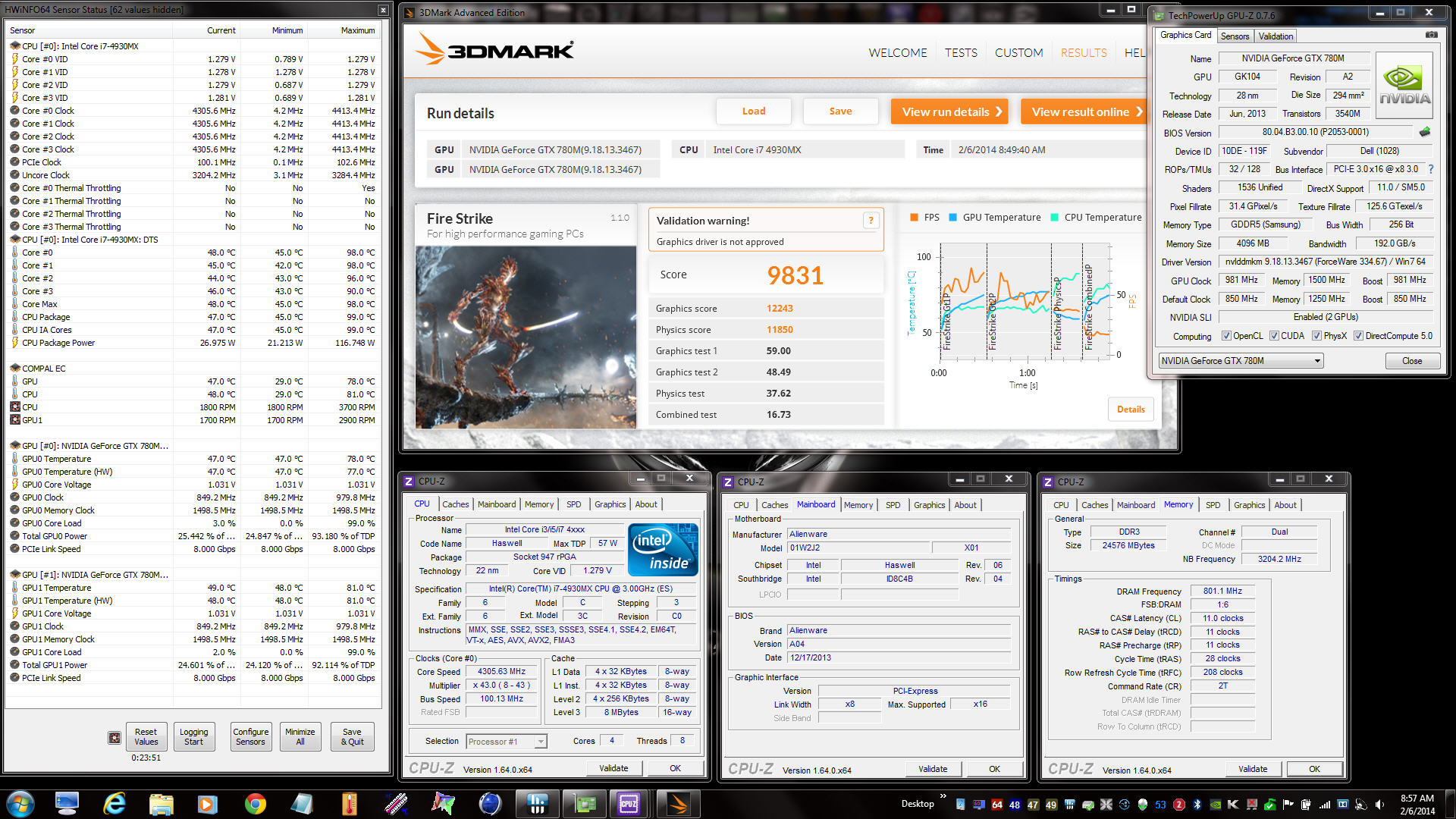Click Save & Quit in HWiNFO
Image resolution: width=1456 pixels, height=819 pixels.
(352, 737)
